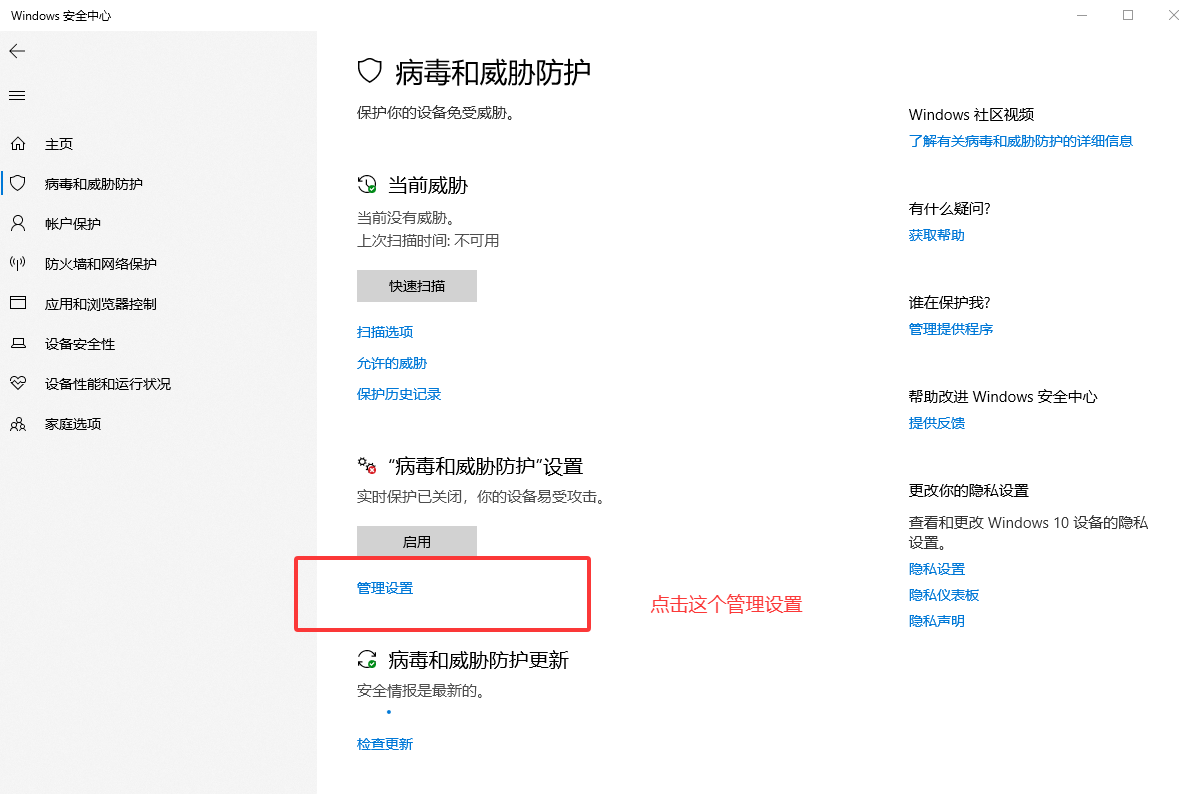Close the Windows 安全中心 window
The width and height of the screenshot is (1191, 794).
coord(1174,15)
